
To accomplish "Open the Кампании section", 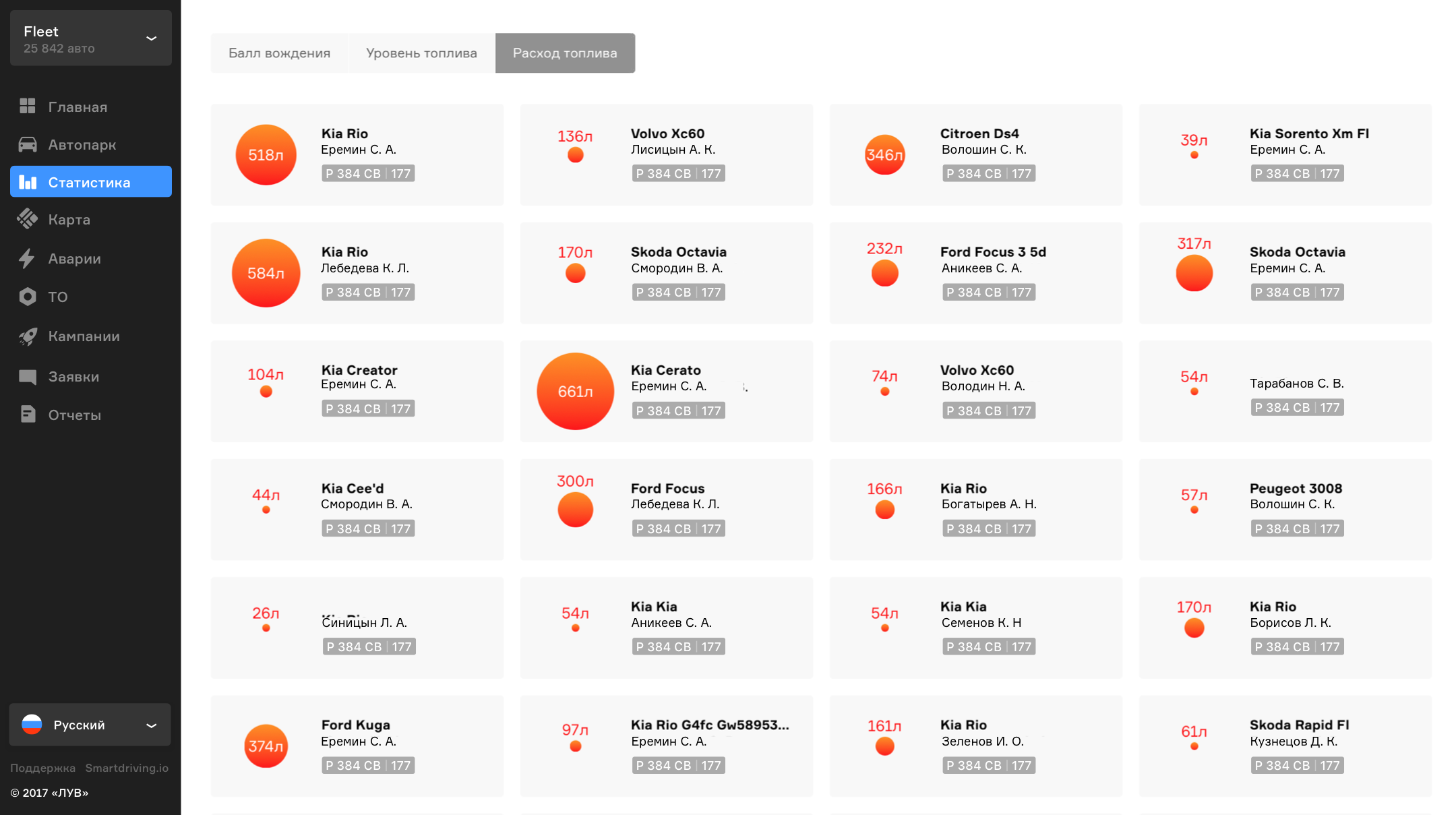I will (x=90, y=336).
